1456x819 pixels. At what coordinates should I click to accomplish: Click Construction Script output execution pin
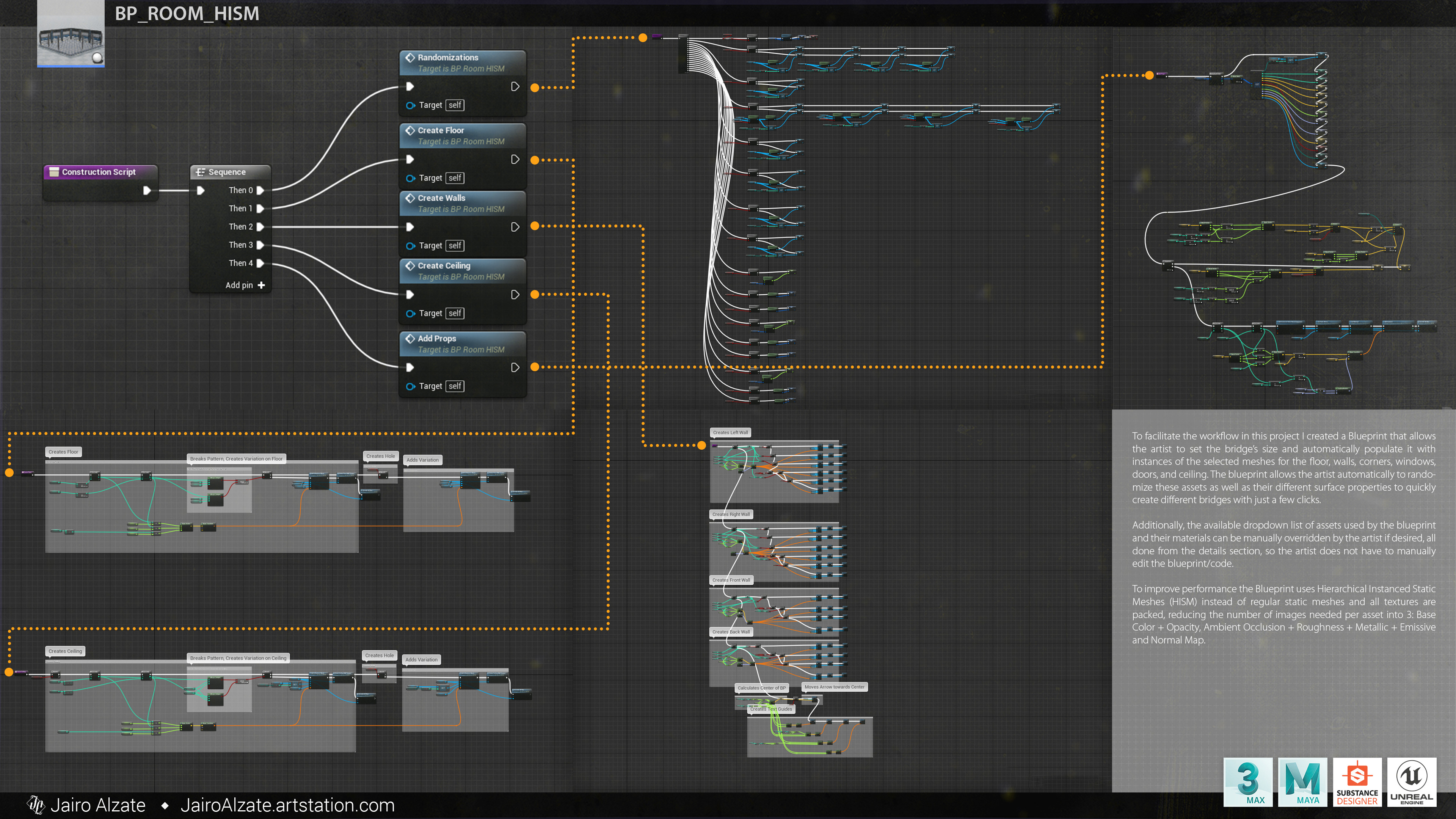pos(147,190)
